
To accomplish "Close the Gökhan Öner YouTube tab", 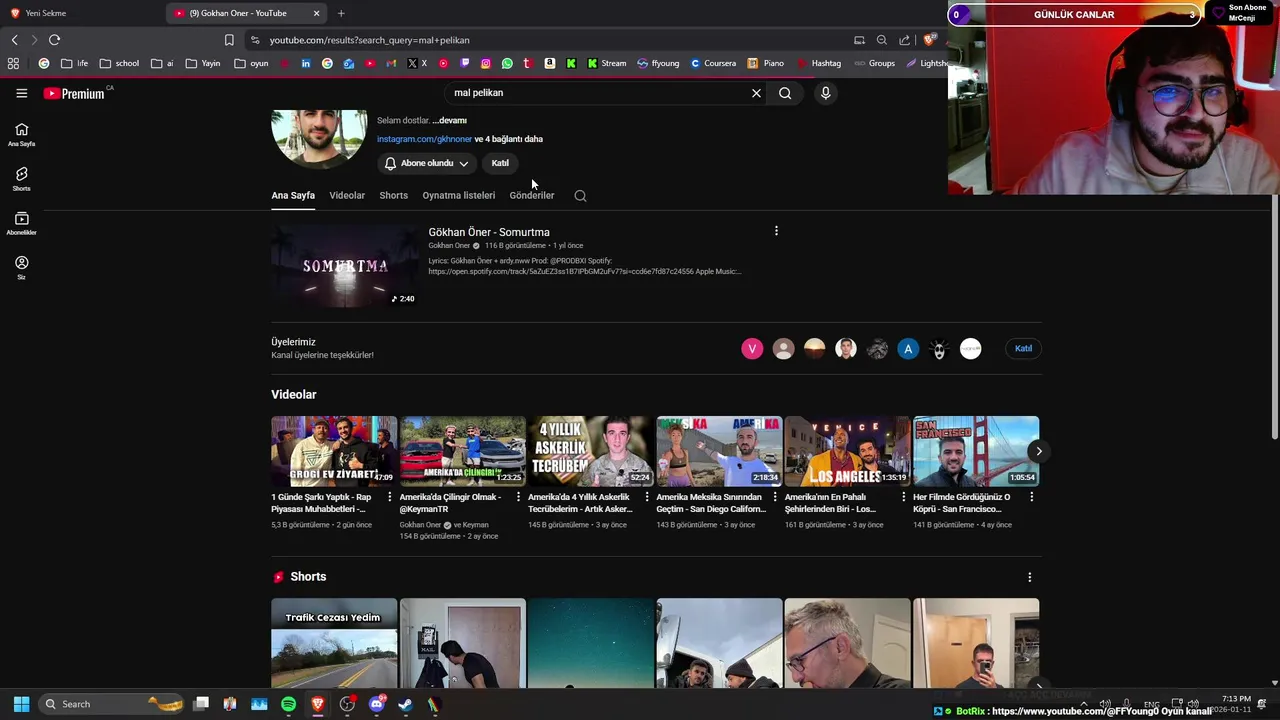I will point(317,13).
